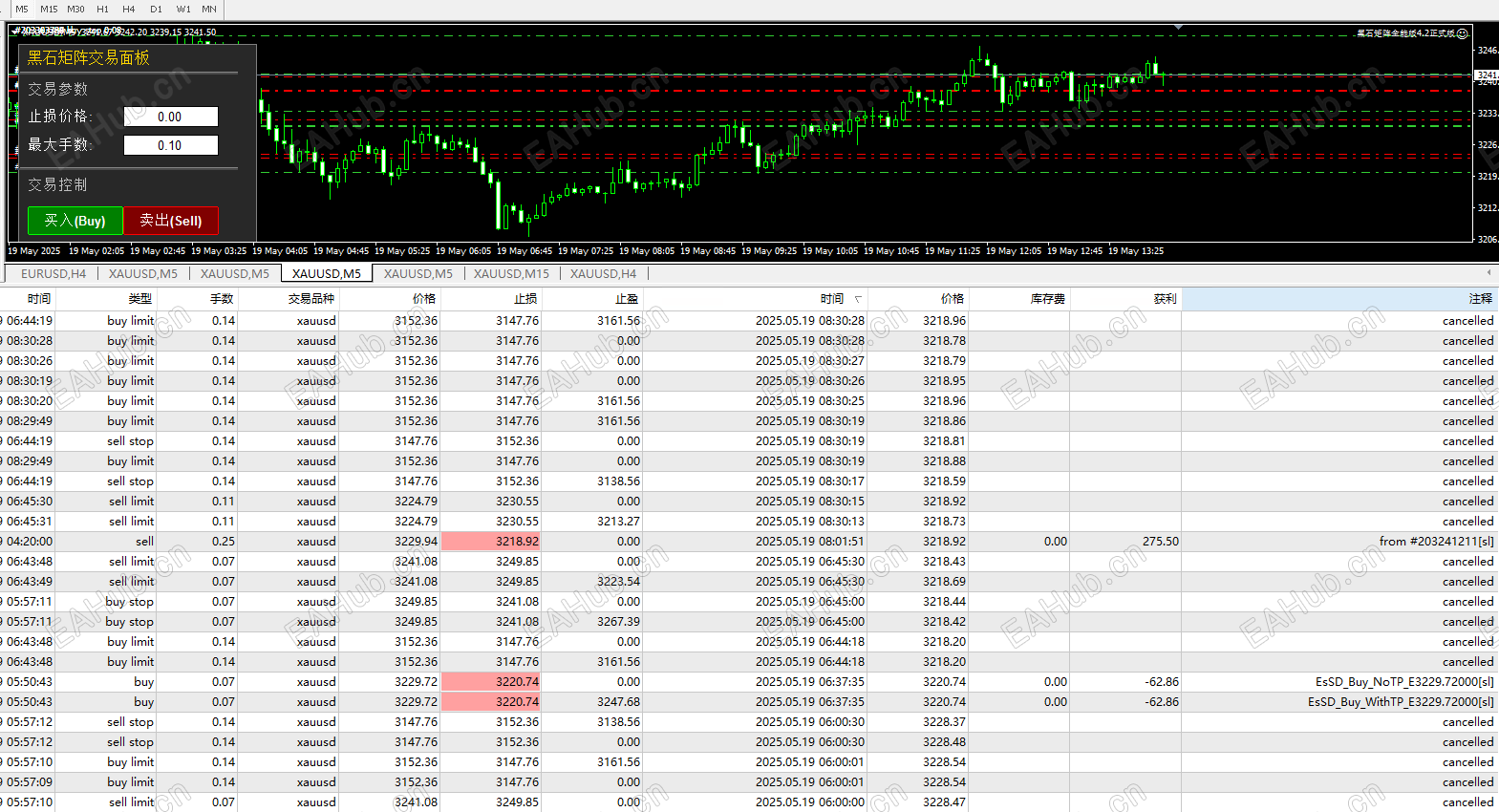
Task: Choose the MN monthly timeframe
Action: click(x=209, y=9)
